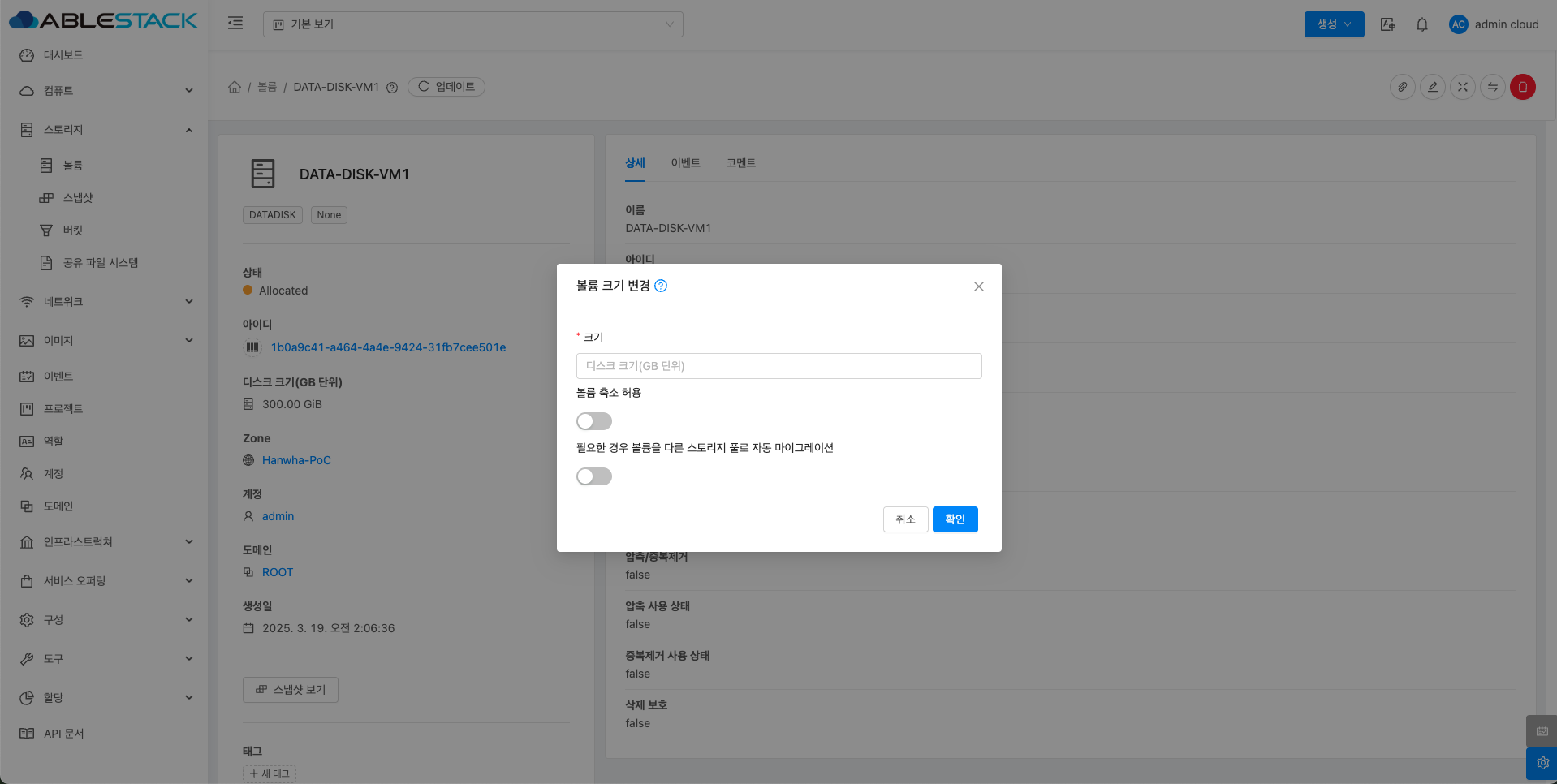Enable the 볼륨 축소 허용 toggle
This screenshot has width=1557, height=784.
593,421
